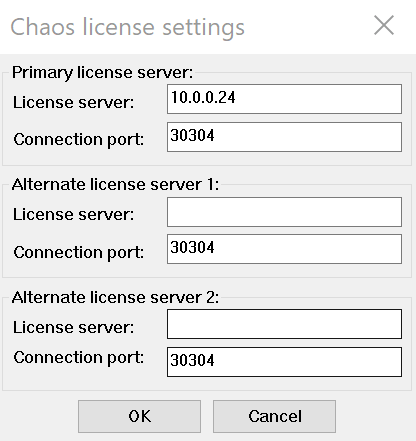Click the Chaos license settings title bar text
This screenshot has height=441, width=416.
(x=128, y=27)
